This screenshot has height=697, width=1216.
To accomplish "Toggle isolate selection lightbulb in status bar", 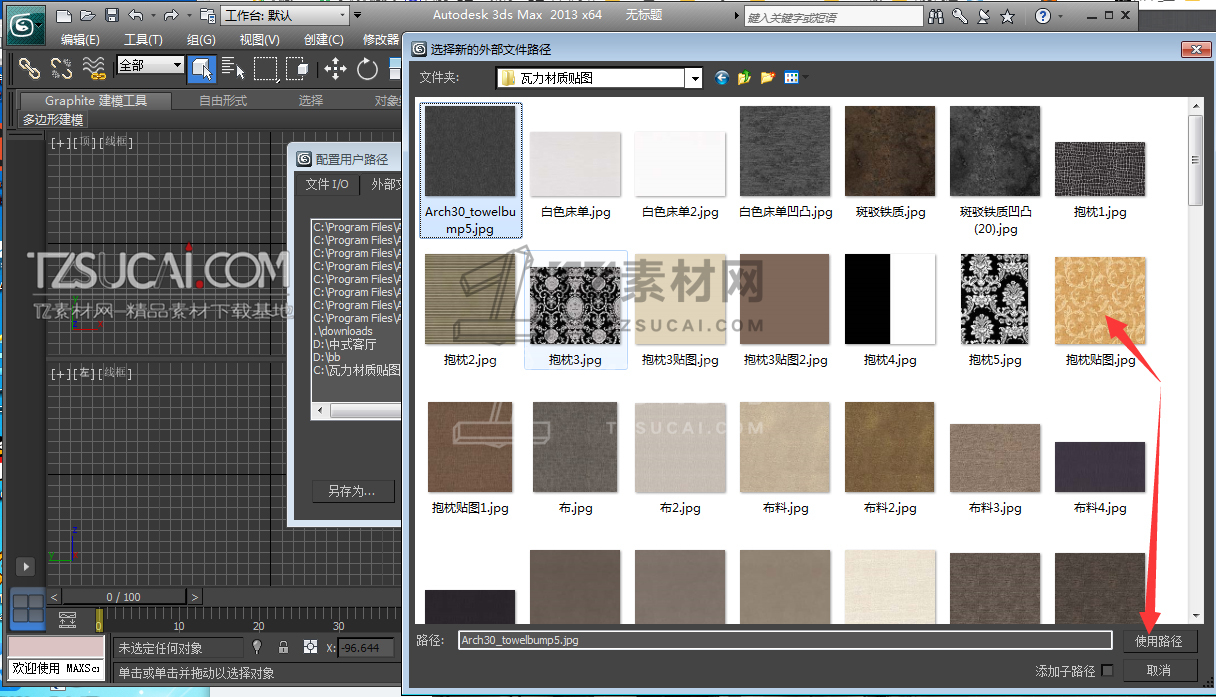I will coord(257,647).
